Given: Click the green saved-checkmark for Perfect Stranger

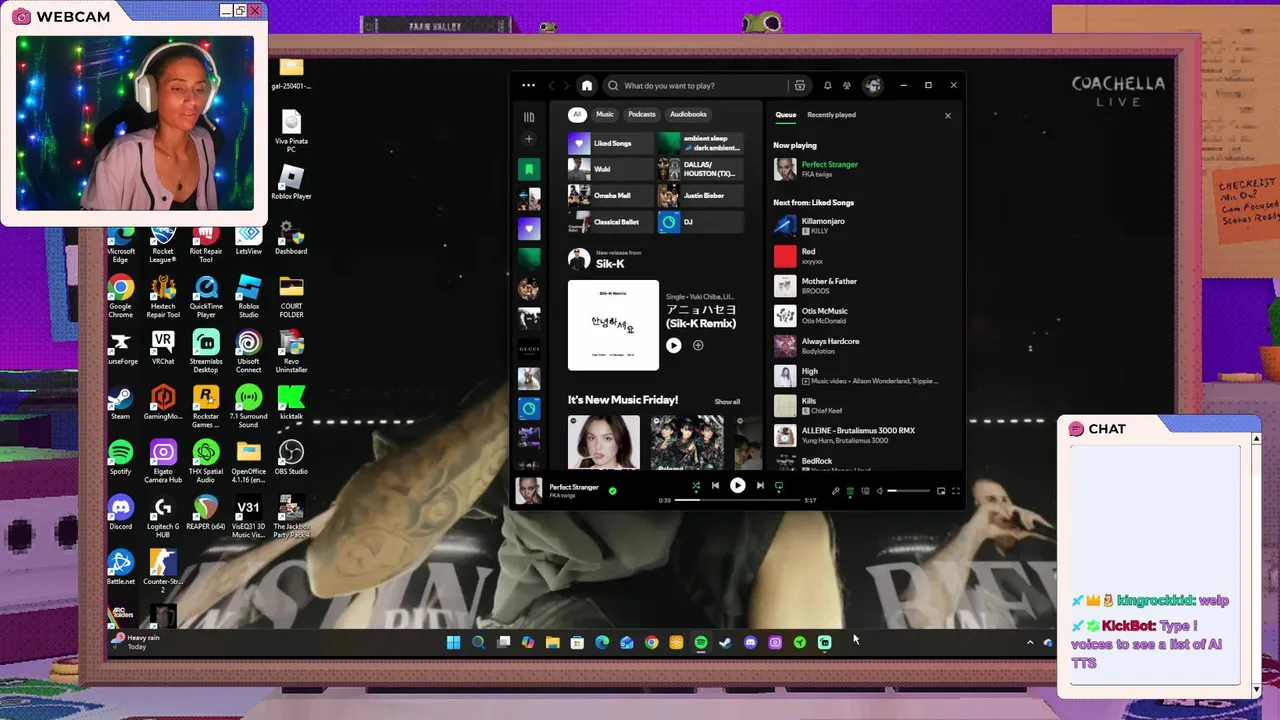Looking at the screenshot, I should coord(612,491).
